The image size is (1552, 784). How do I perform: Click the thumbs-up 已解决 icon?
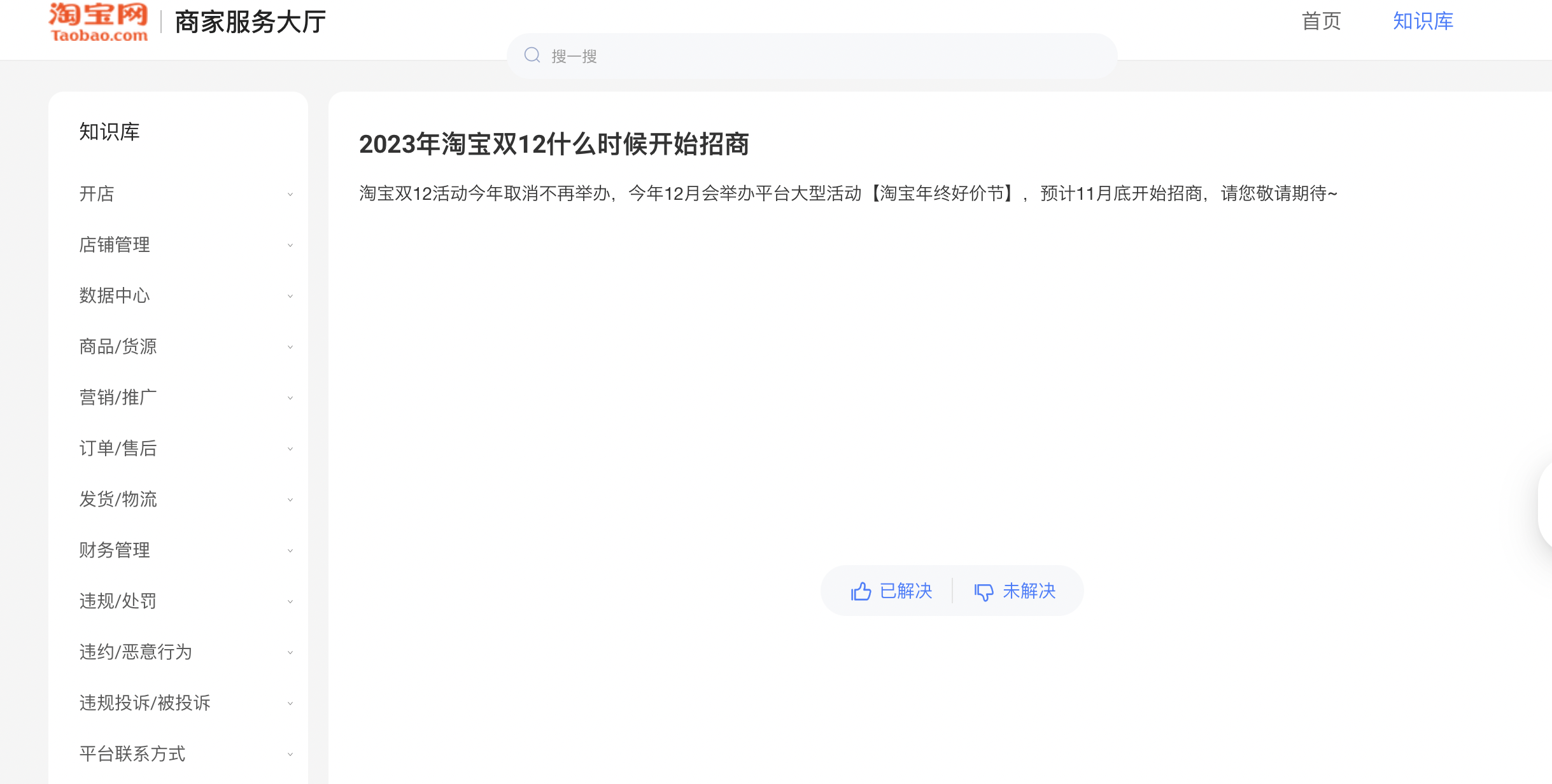tap(861, 591)
